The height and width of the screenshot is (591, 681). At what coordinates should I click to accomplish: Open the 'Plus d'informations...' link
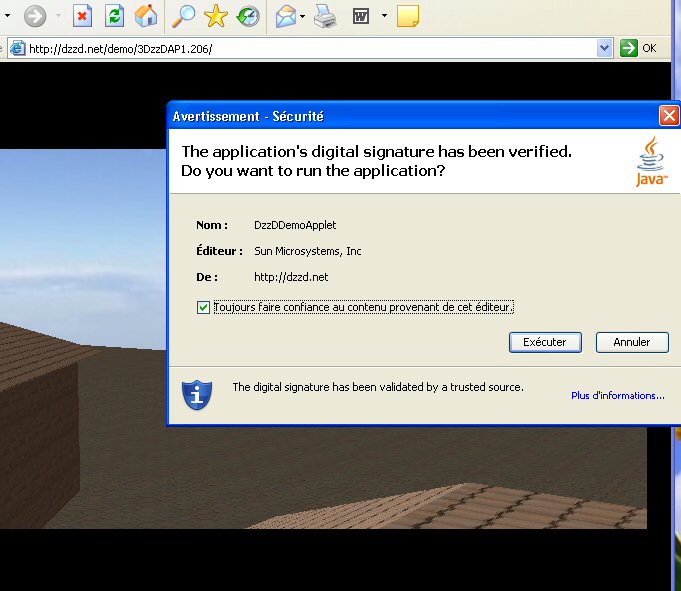(617, 396)
